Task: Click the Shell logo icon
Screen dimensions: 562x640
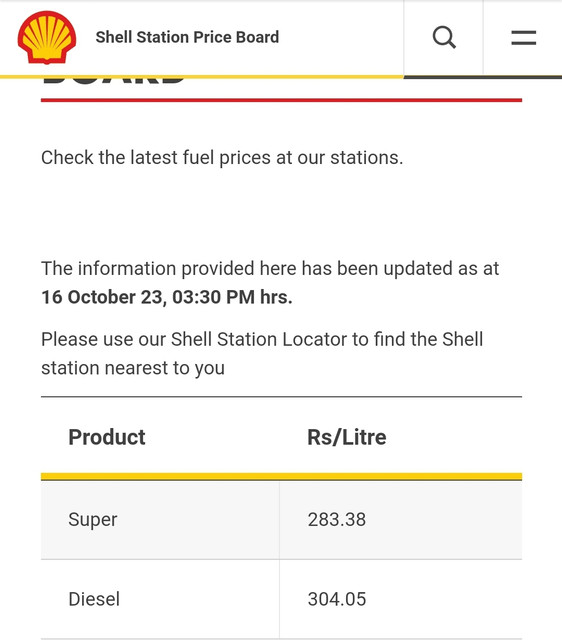Action: (x=47, y=37)
